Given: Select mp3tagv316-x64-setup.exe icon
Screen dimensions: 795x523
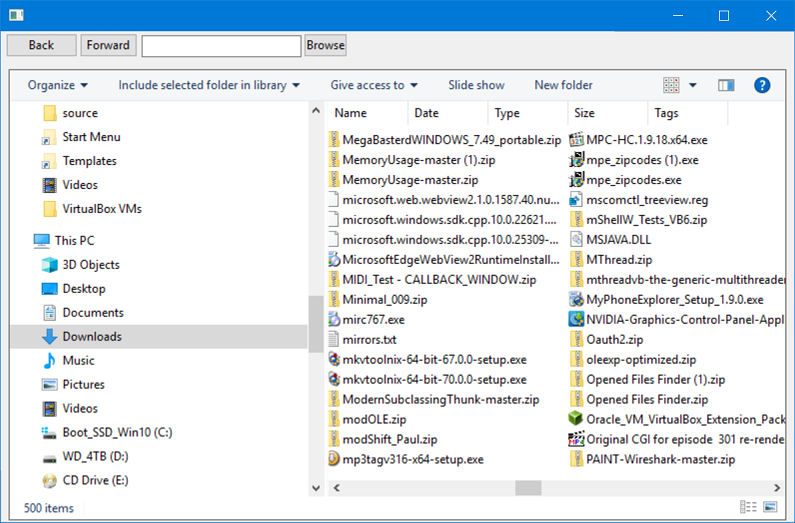Looking at the screenshot, I should click(334, 459).
